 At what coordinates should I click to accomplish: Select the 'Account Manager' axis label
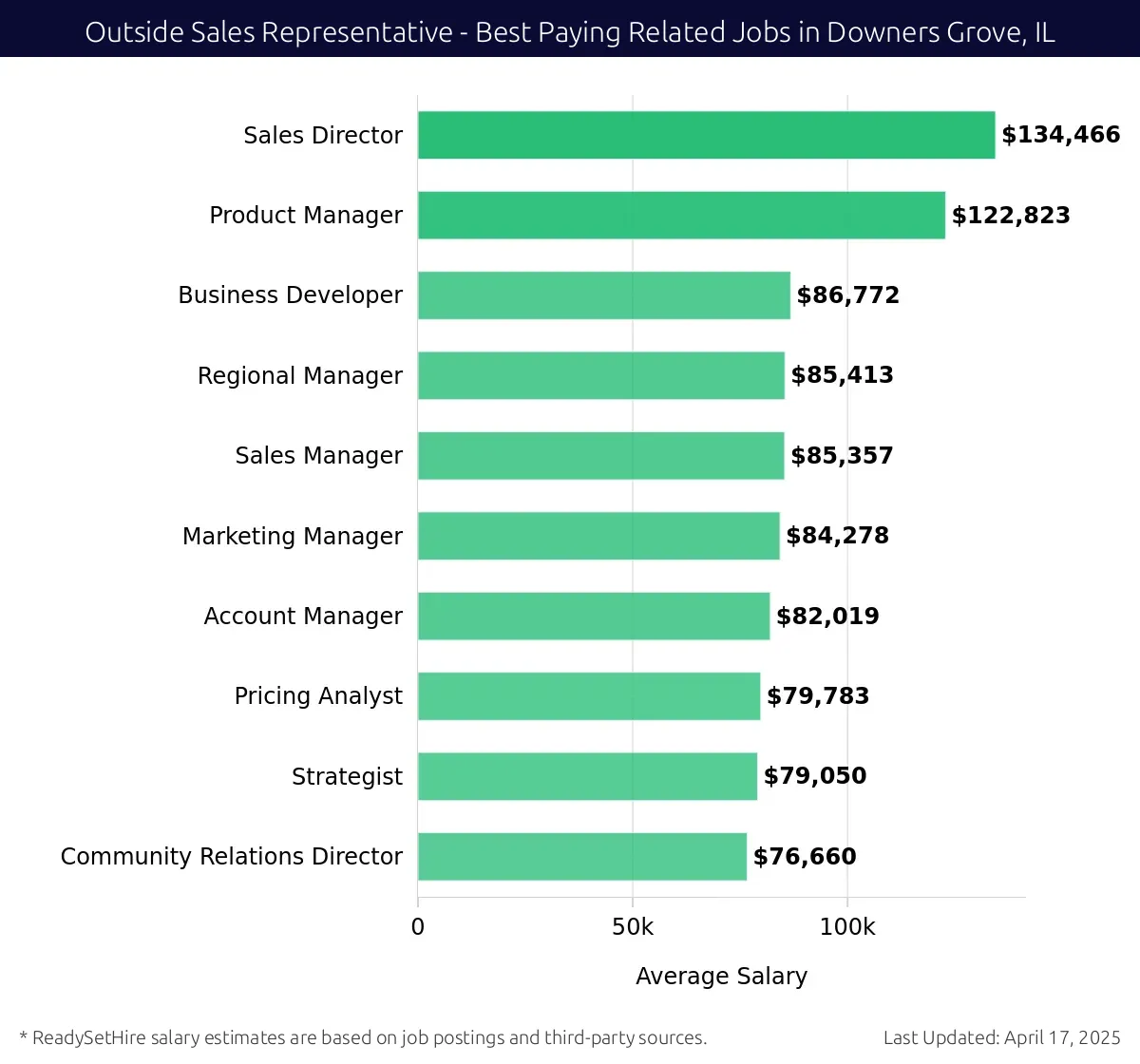[303, 617]
